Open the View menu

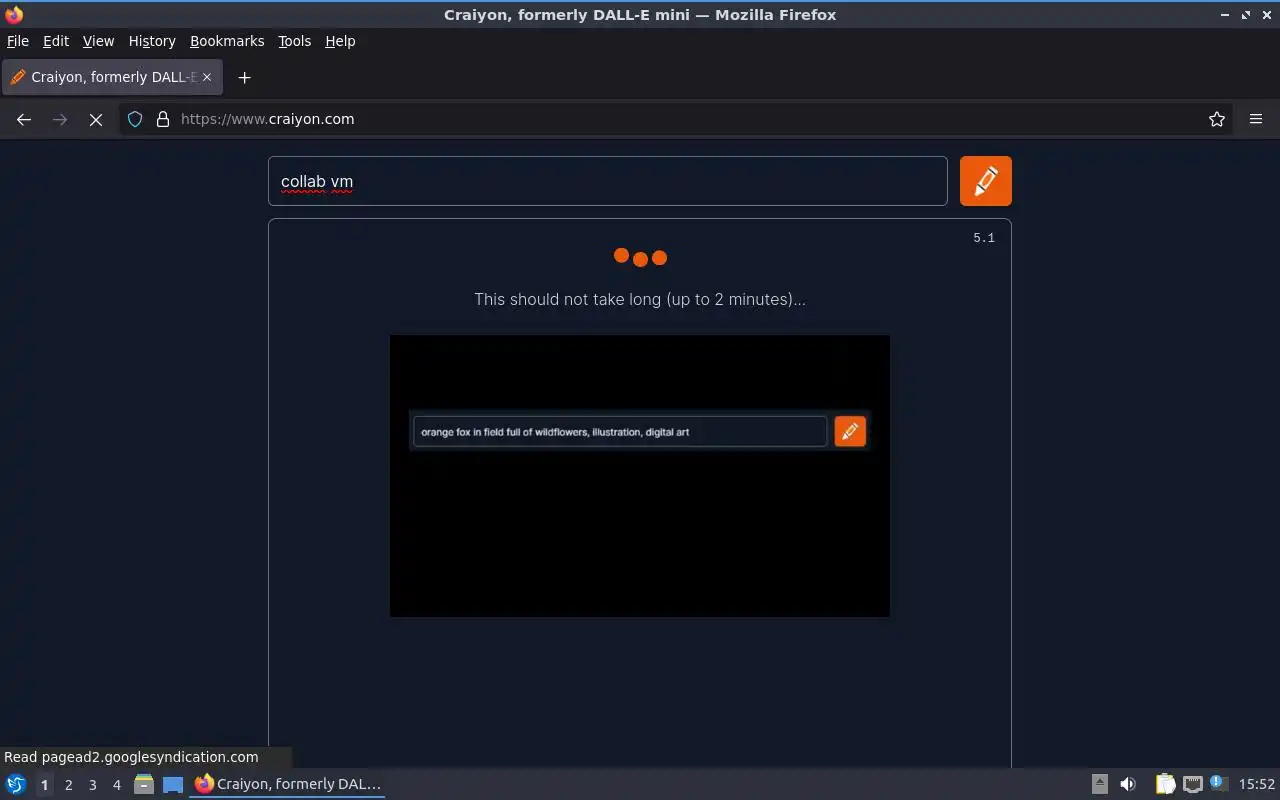pos(98,41)
